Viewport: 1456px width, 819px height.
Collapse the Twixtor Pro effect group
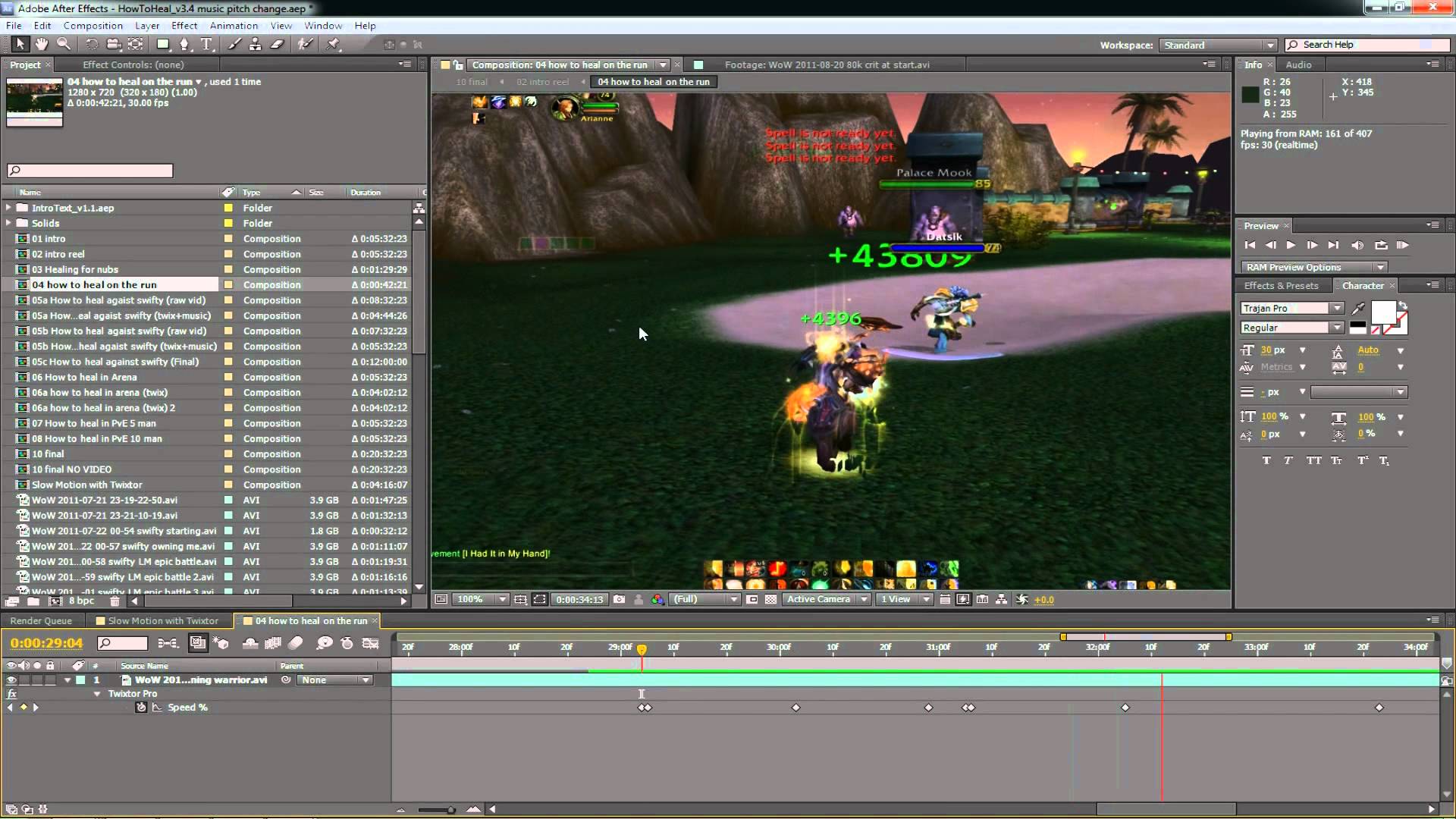click(x=97, y=694)
